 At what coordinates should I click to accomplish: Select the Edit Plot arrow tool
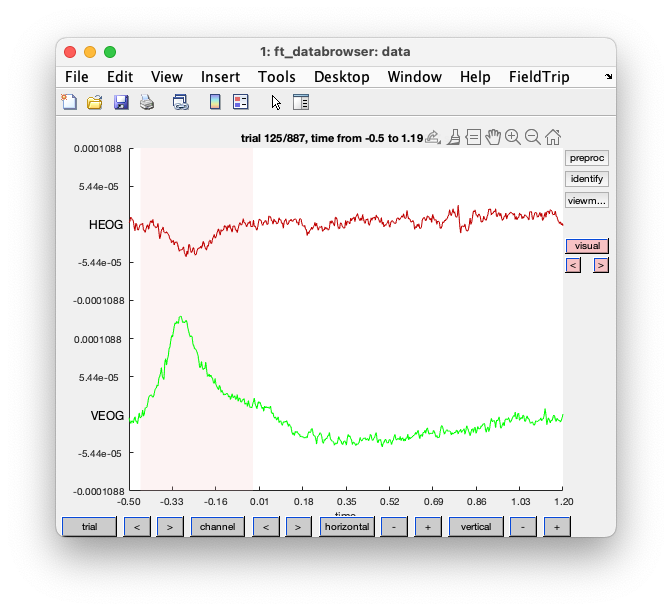pyautogui.click(x=277, y=102)
